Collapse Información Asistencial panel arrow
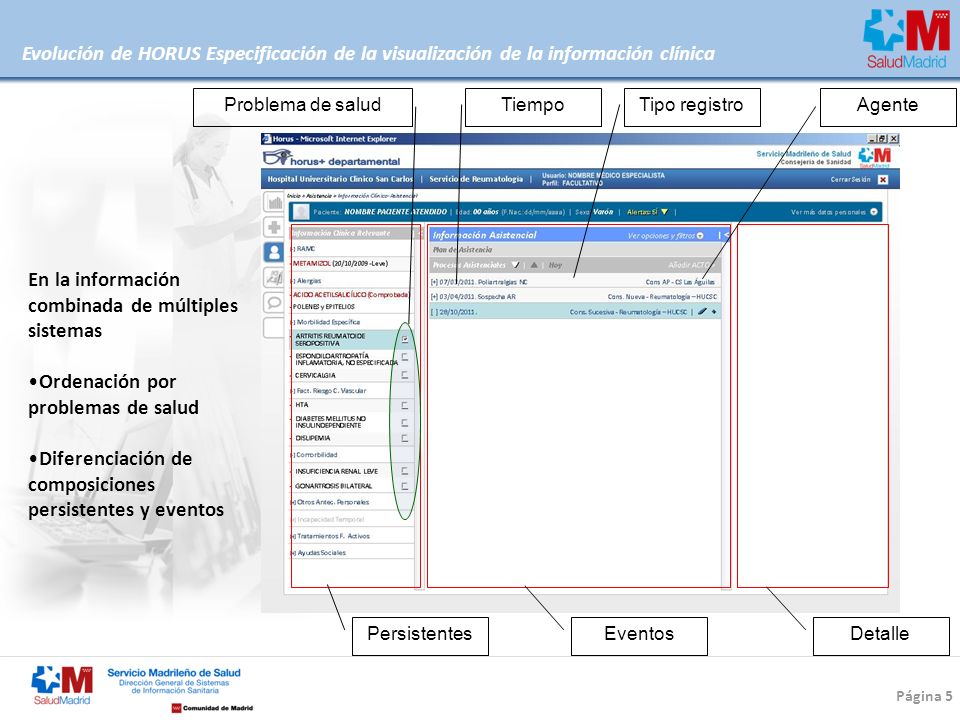This screenshot has width=960, height=720. [726, 235]
